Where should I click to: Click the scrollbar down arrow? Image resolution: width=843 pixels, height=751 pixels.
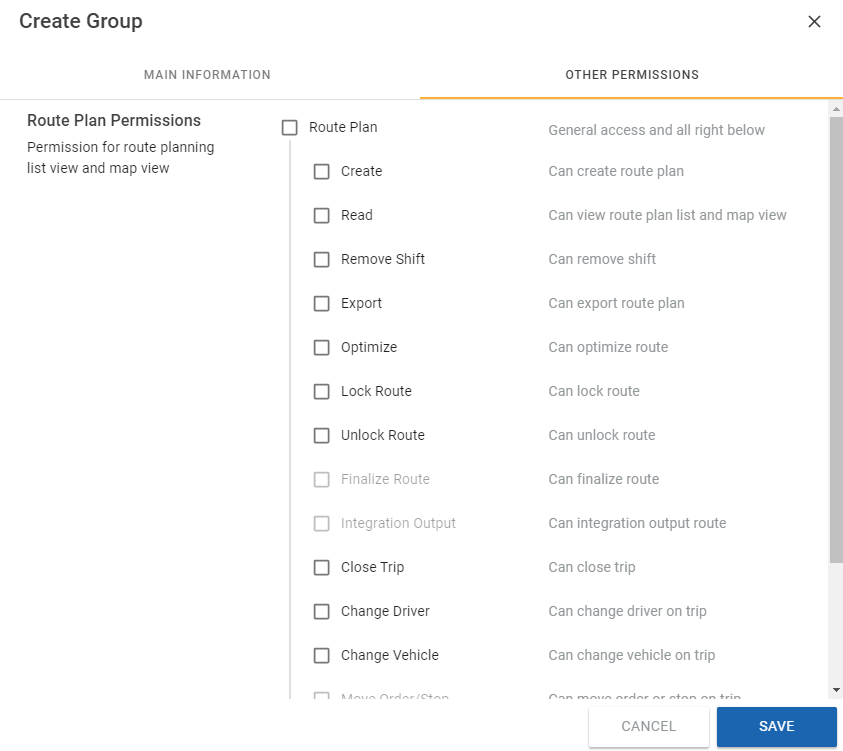point(836,690)
